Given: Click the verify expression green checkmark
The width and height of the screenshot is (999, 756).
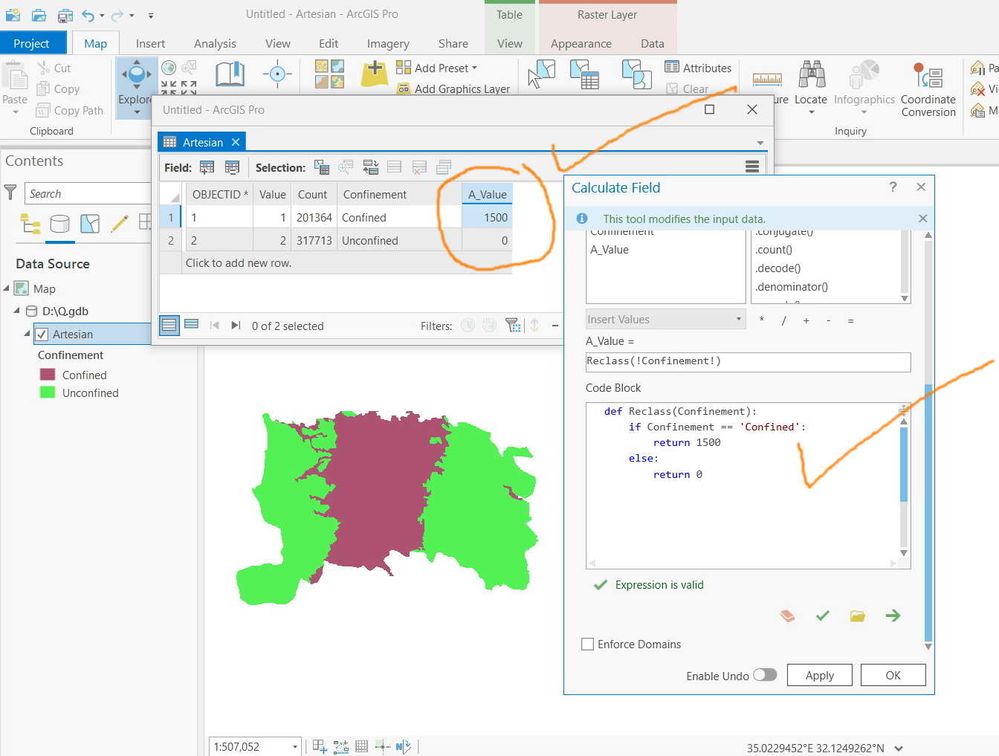Looking at the screenshot, I should pos(823,616).
